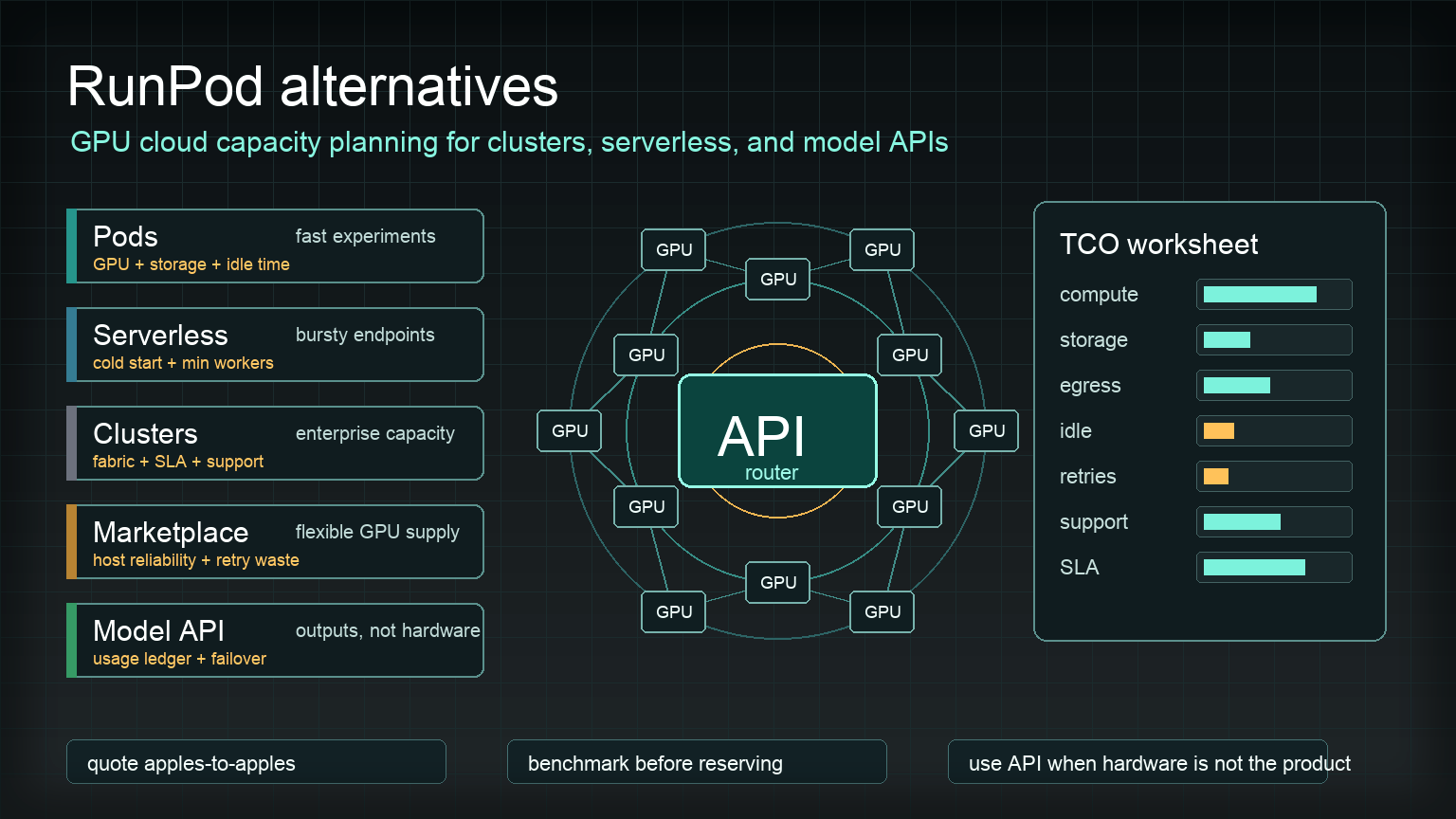Open the Model API card heading
Viewport: 1456px width, 819px height.
(x=158, y=630)
